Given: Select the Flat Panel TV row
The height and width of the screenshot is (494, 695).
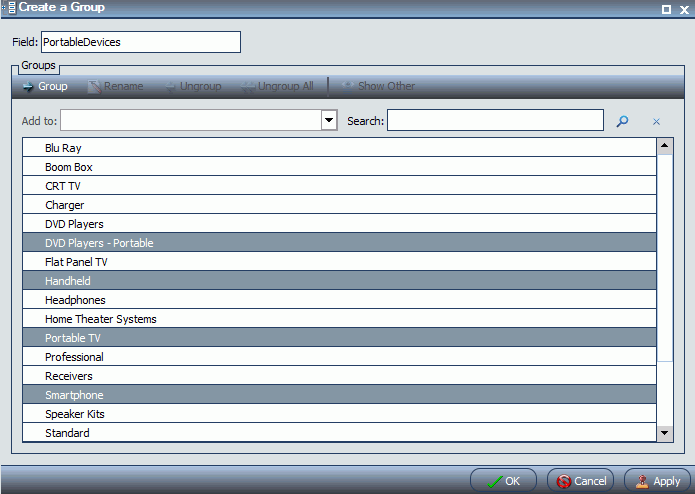Looking at the screenshot, I should click(x=340, y=262).
